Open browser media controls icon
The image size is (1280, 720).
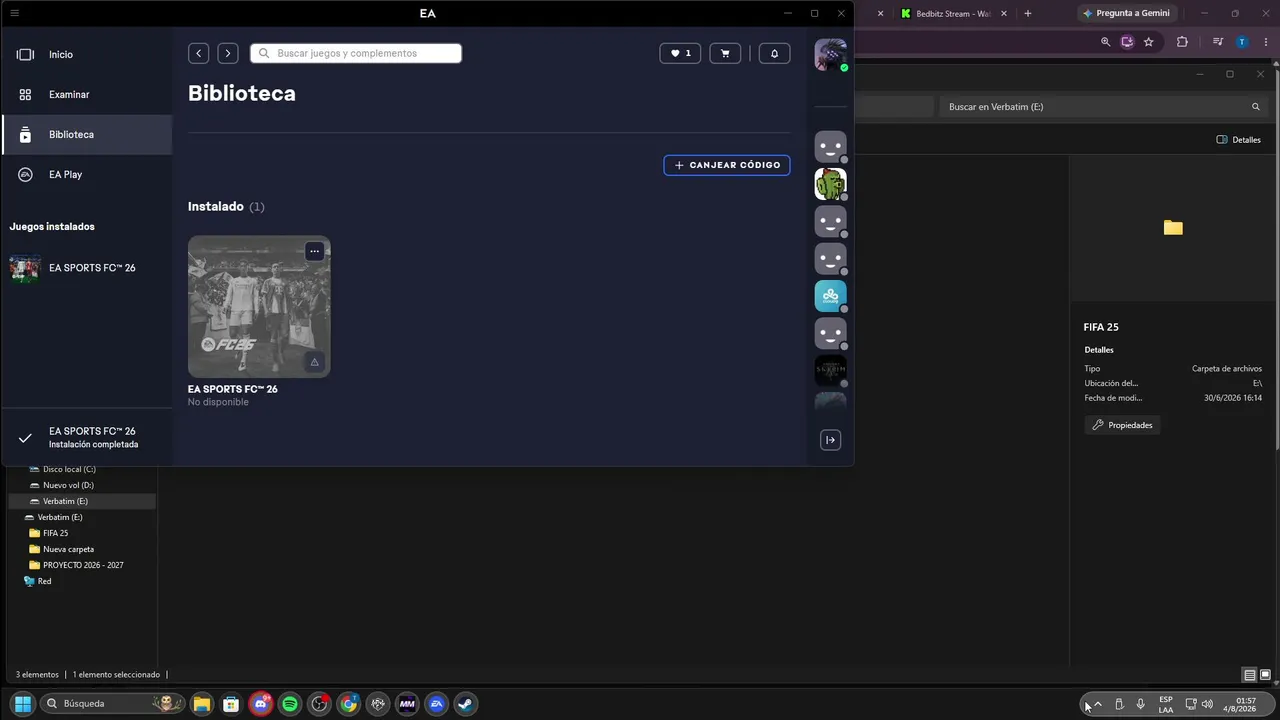tap(1218, 42)
